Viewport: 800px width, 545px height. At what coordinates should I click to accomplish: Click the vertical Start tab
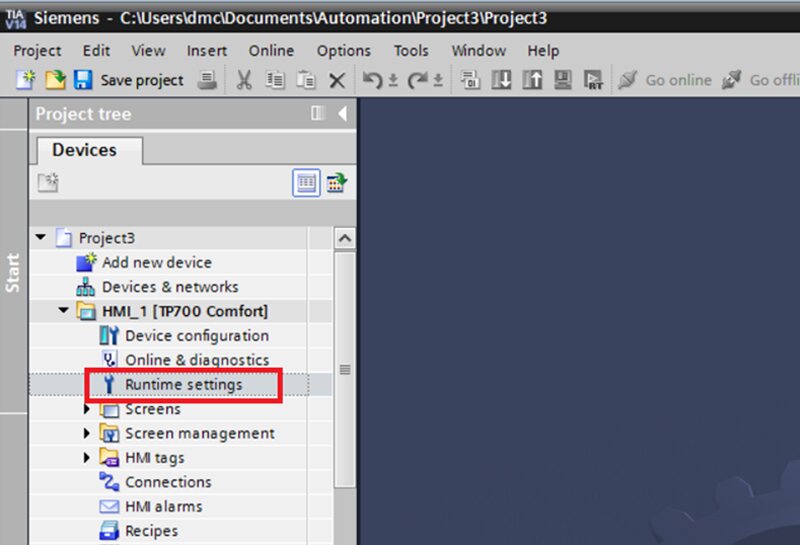coord(13,272)
